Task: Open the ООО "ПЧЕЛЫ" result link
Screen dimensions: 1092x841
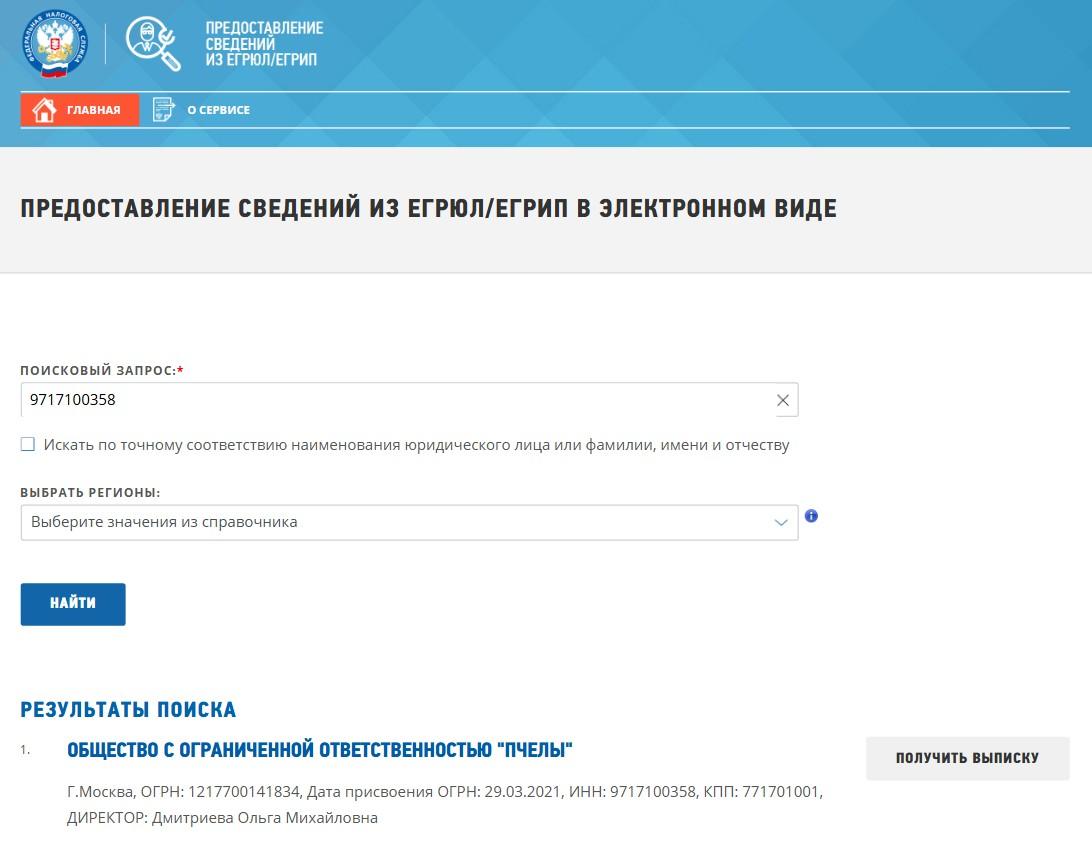Action: 319,750
